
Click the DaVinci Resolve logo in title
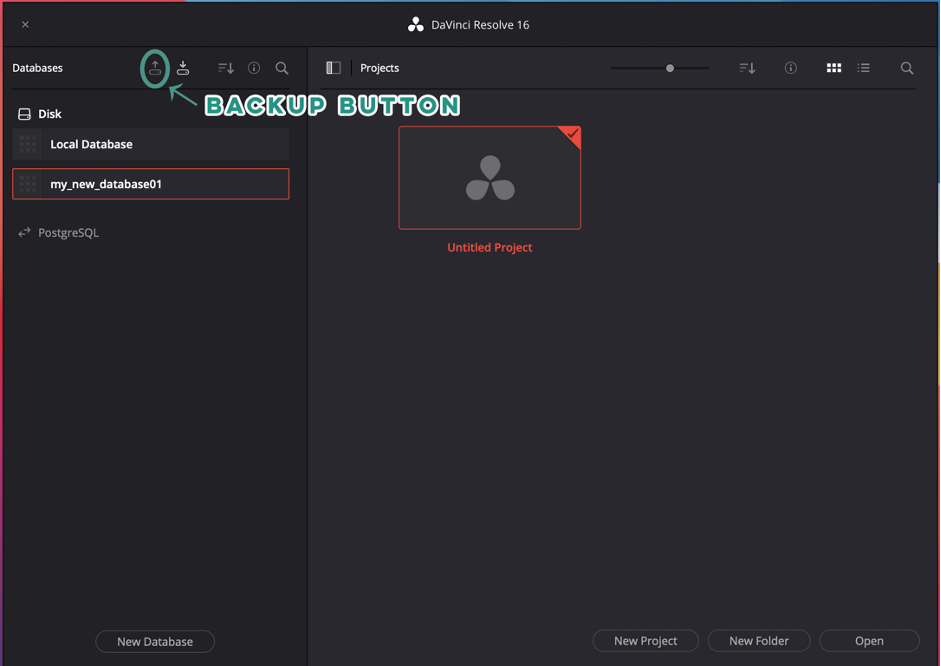(415, 25)
